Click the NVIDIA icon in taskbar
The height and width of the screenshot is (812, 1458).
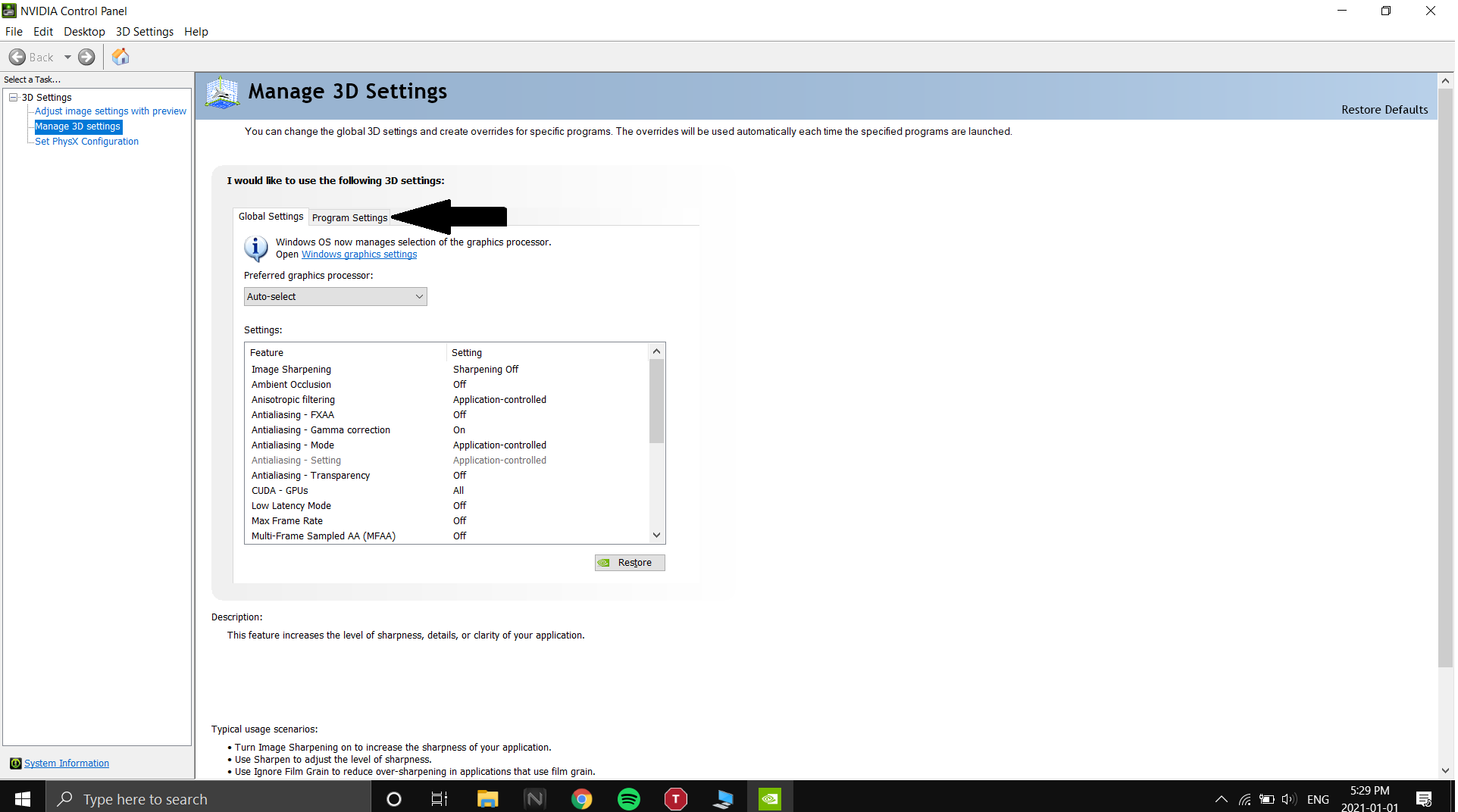[770, 799]
